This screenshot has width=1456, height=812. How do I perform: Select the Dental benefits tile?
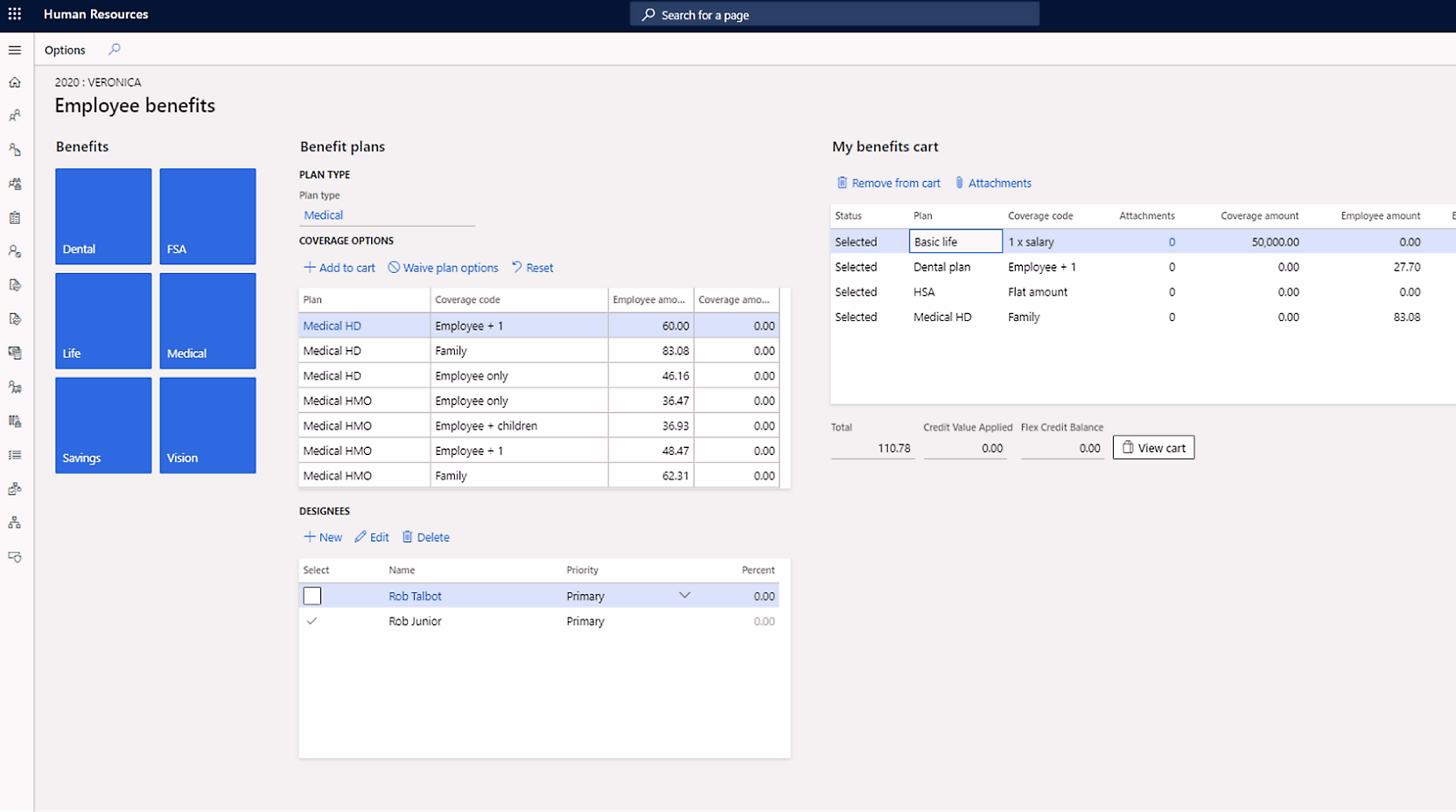[x=103, y=216]
